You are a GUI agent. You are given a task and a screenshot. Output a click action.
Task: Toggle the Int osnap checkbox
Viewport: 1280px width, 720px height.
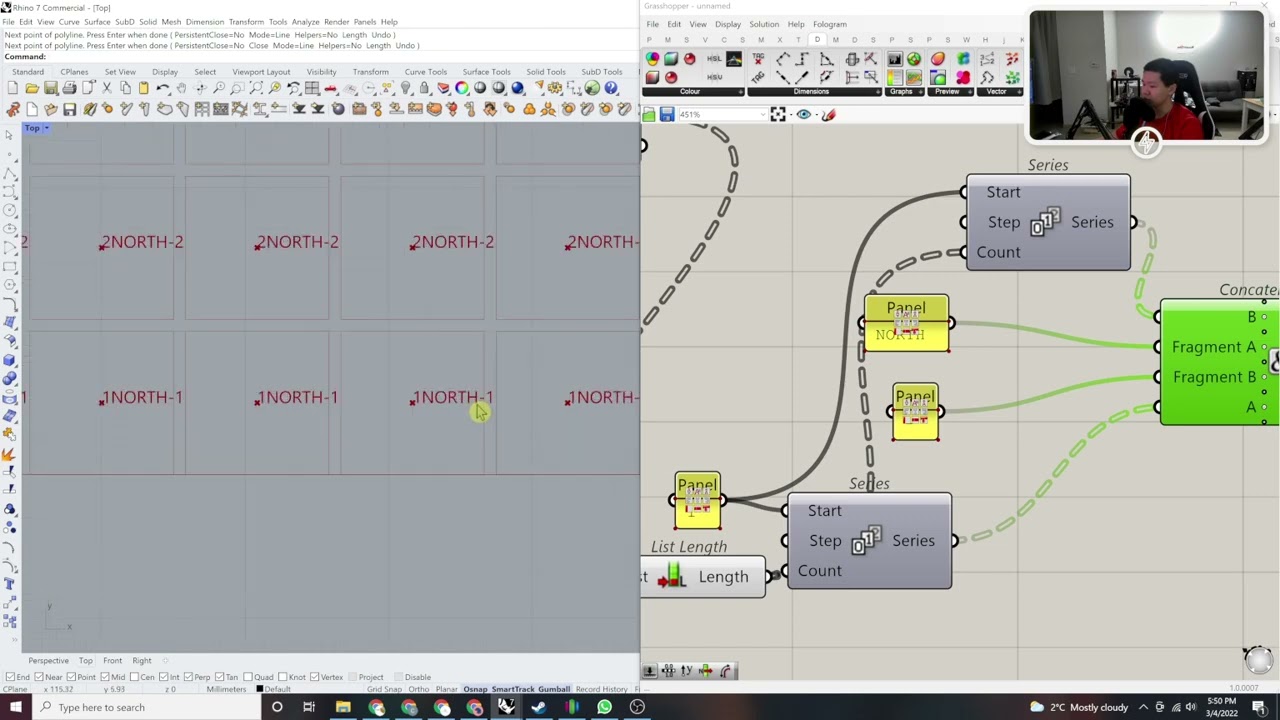pos(163,677)
